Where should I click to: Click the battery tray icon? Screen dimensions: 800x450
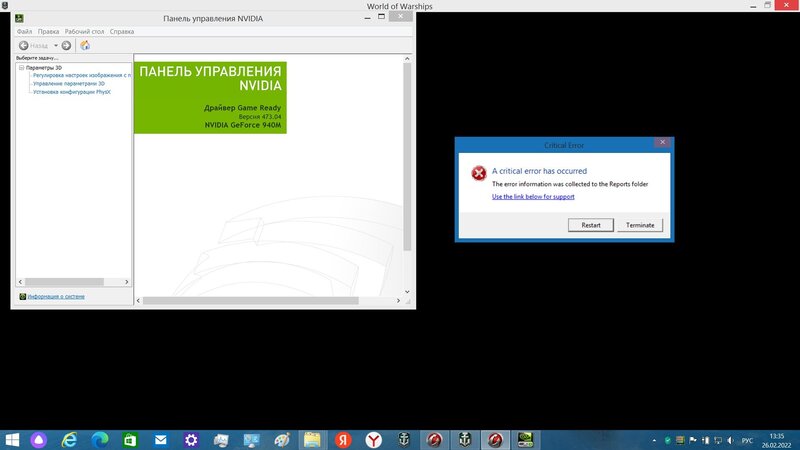[x=706, y=440]
